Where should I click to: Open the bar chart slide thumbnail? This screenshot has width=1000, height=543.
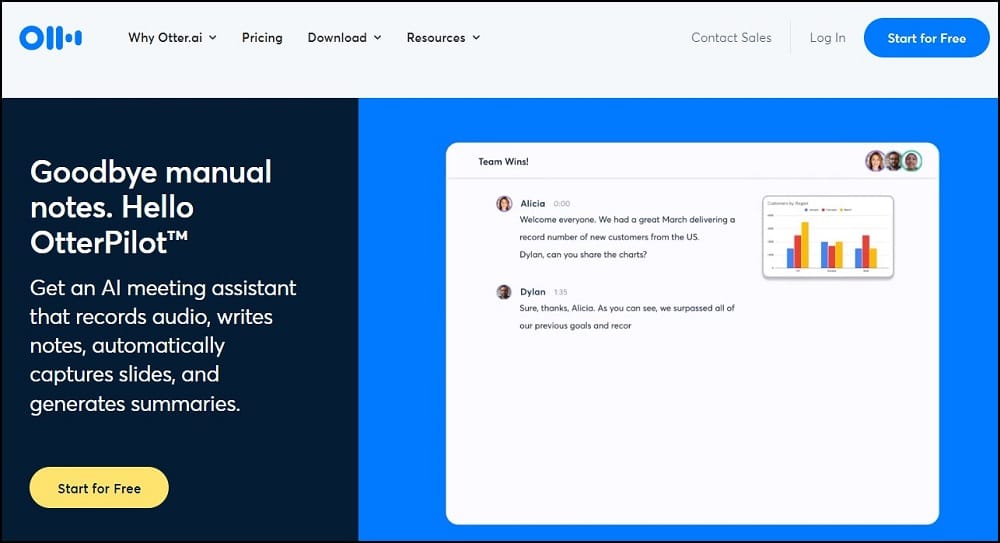[828, 237]
